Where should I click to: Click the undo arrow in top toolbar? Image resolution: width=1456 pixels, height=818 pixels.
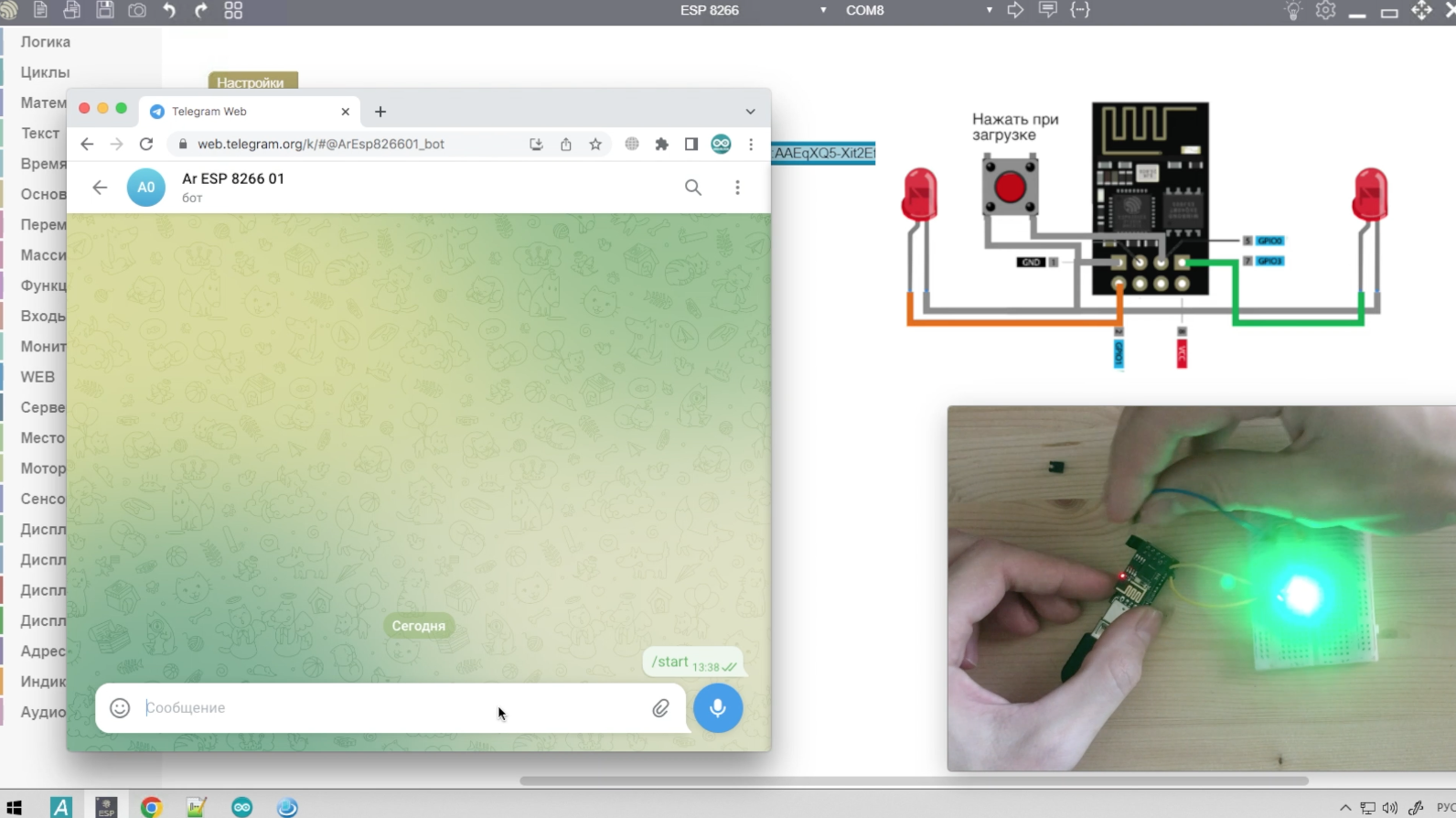(169, 10)
